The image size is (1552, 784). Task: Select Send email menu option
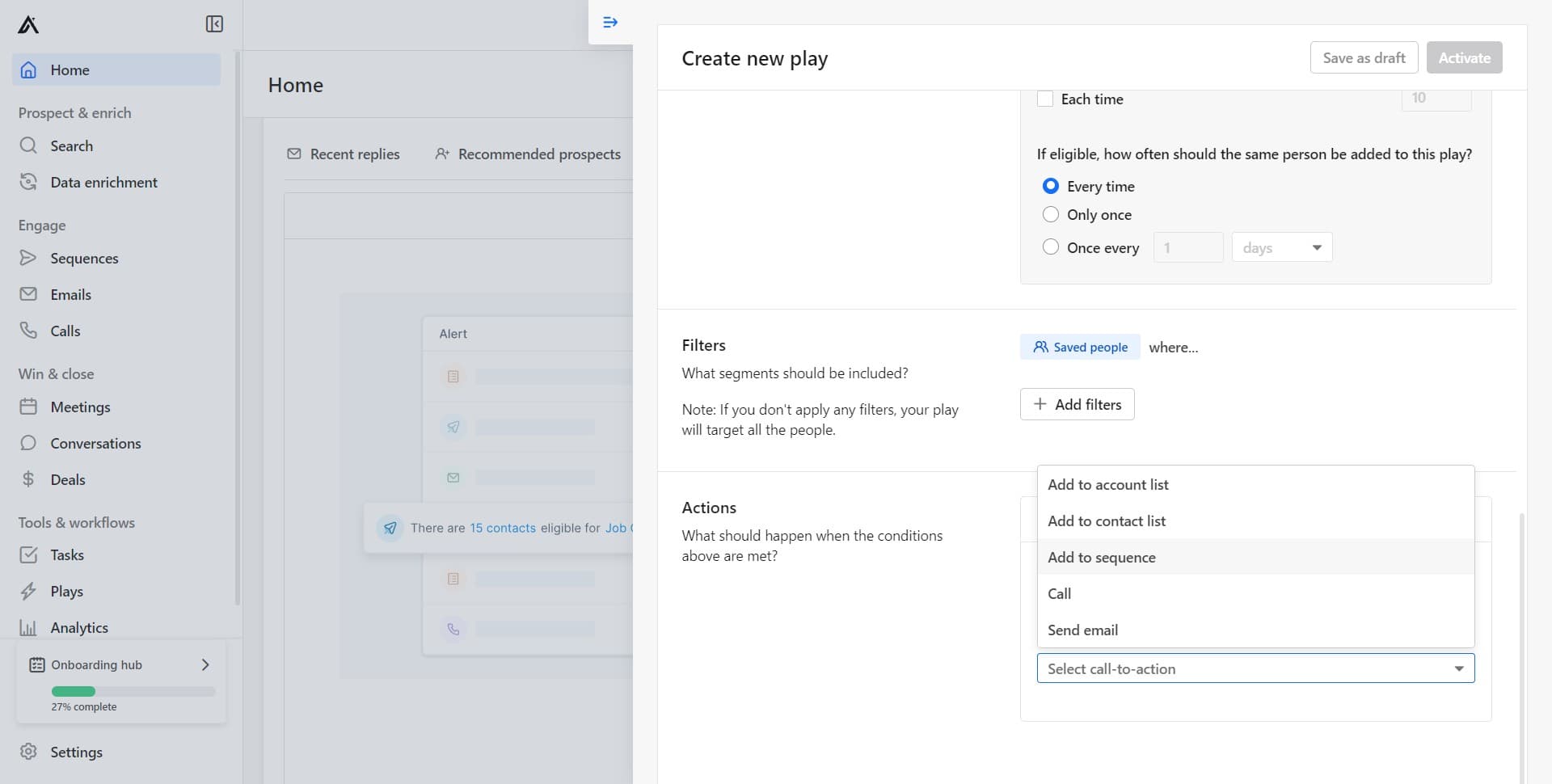point(1082,630)
